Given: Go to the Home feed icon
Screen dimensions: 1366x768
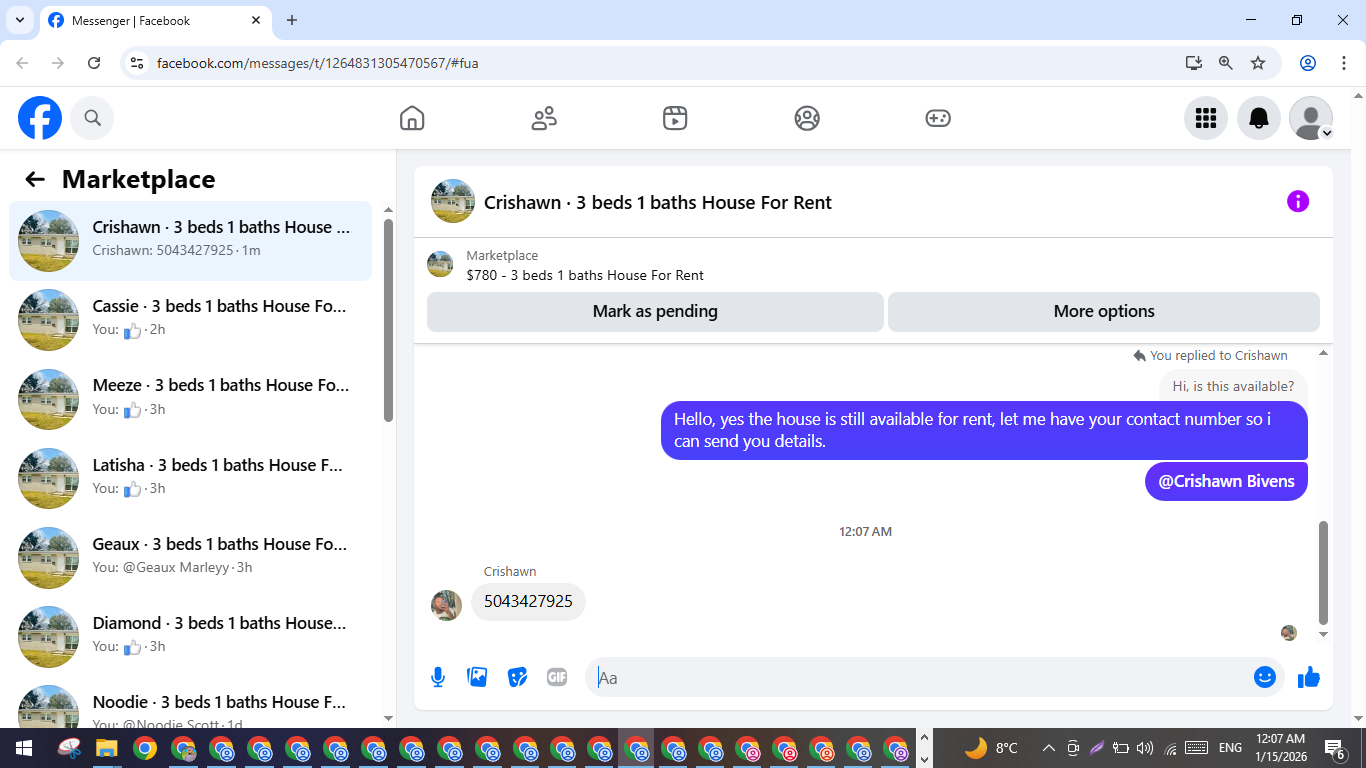Looking at the screenshot, I should pos(412,118).
